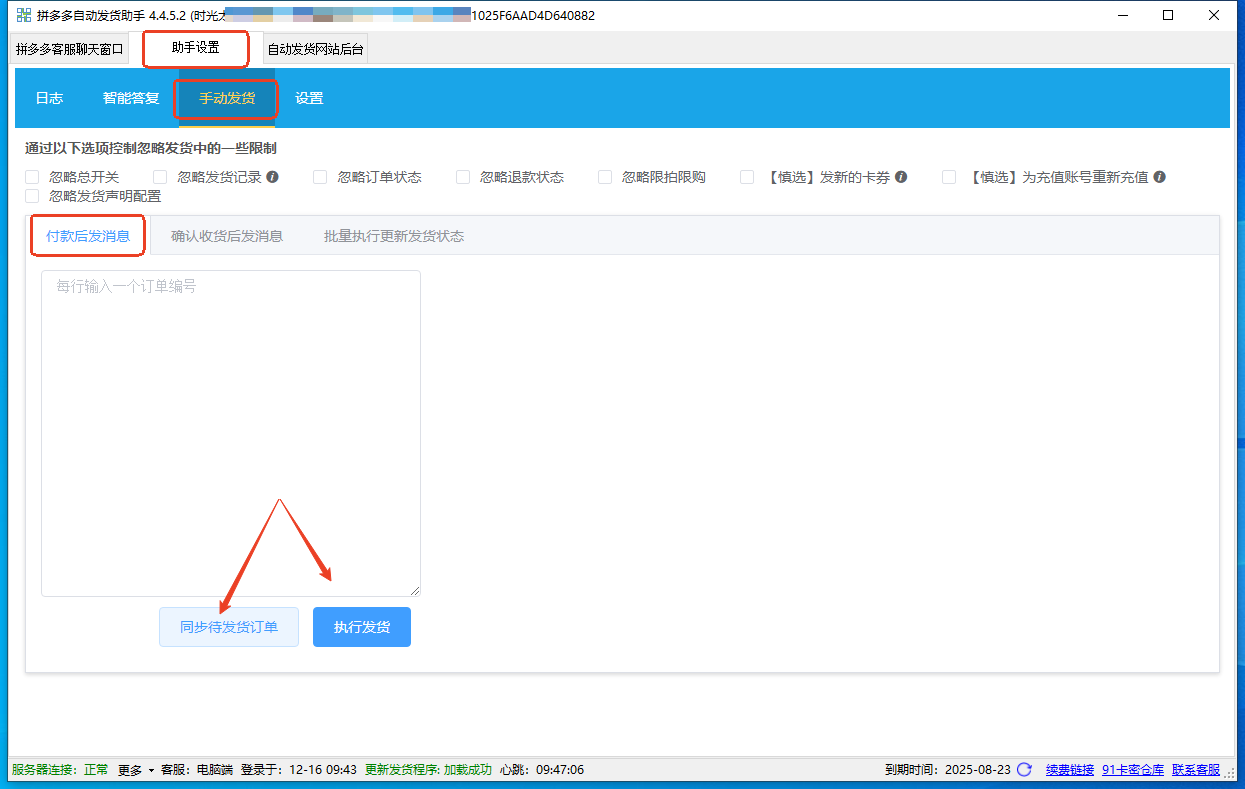Click the 同步待发货订单 button
1245x789 pixels.
click(229, 627)
